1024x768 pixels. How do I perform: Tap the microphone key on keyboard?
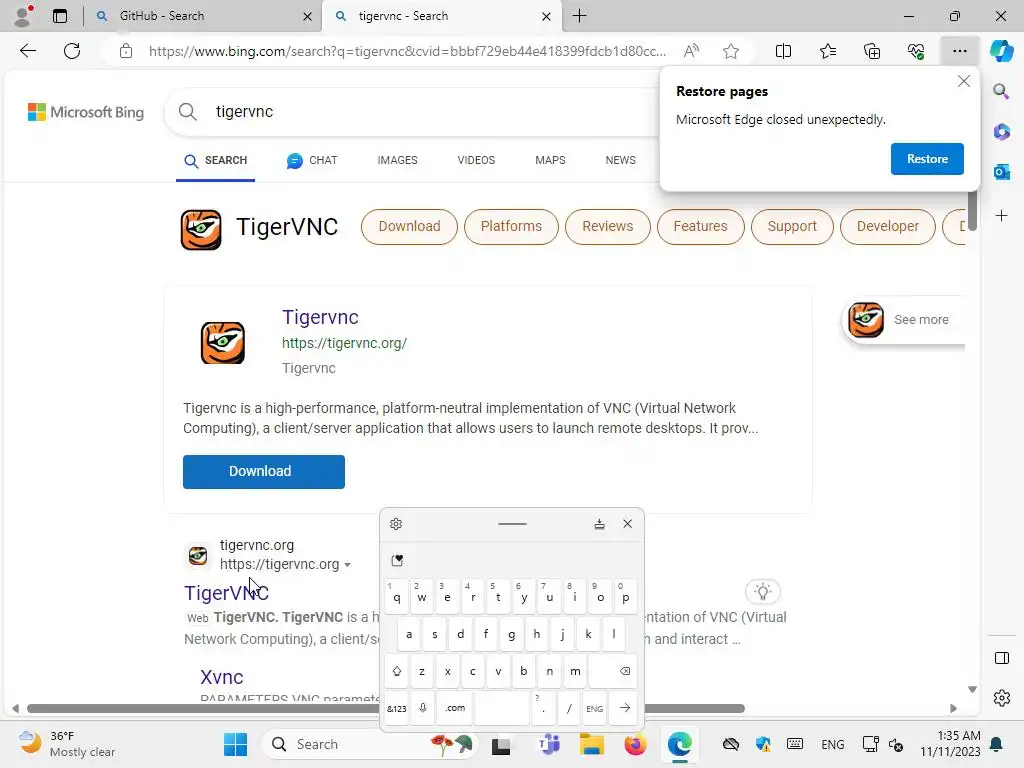point(423,708)
